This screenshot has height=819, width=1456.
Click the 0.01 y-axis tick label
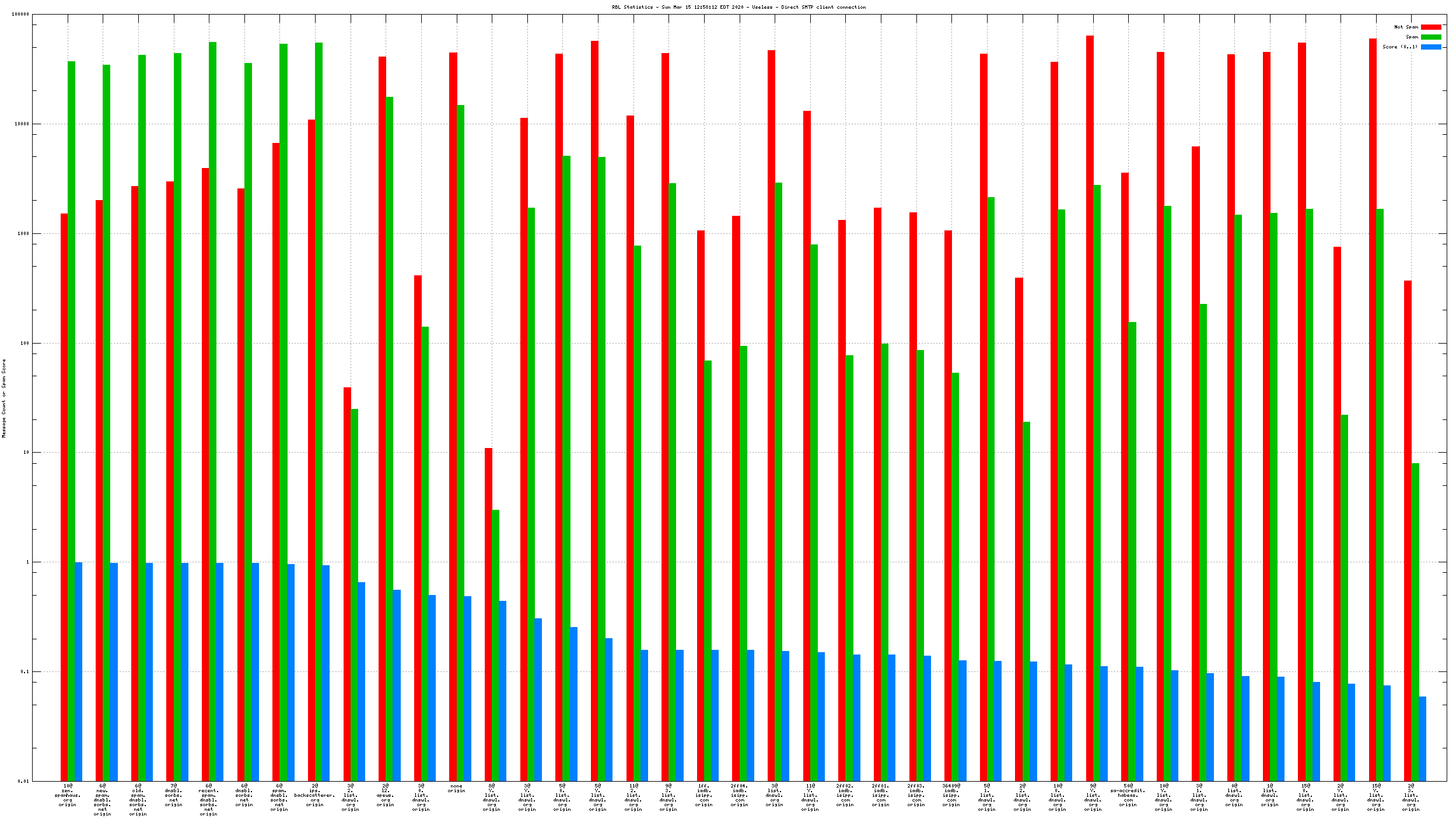click(23, 781)
